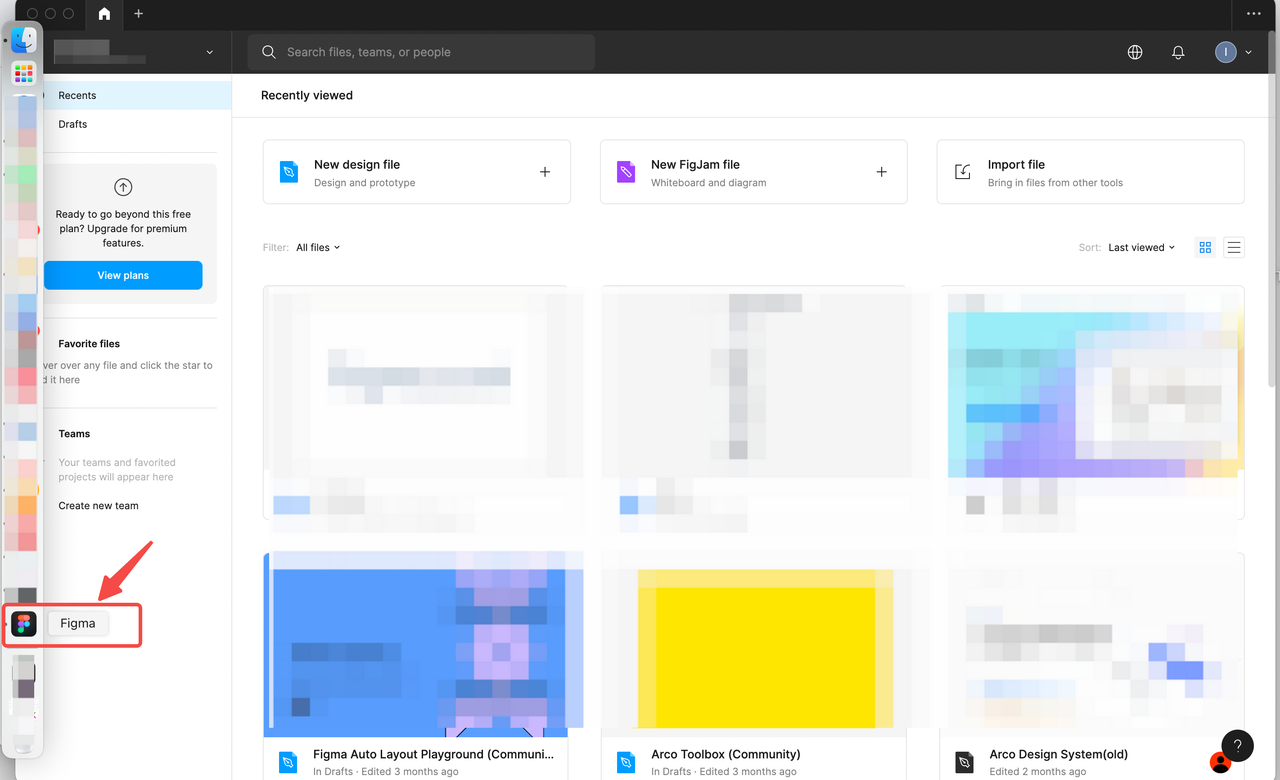Click the plus on New design file

(545, 172)
